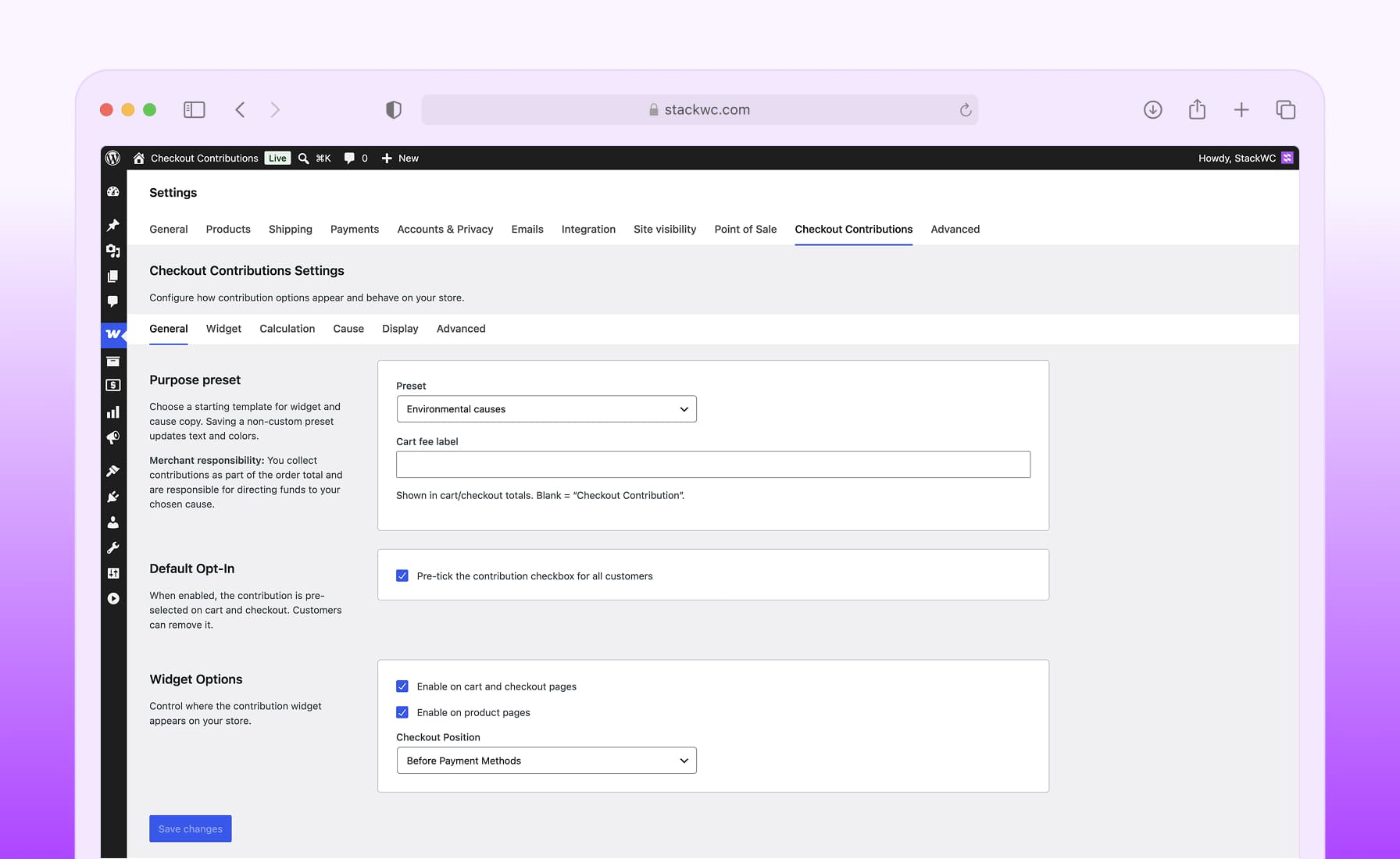
Task: Toggle pre-tick contribution checkbox for all customers
Action: pyautogui.click(x=402, y=576)
